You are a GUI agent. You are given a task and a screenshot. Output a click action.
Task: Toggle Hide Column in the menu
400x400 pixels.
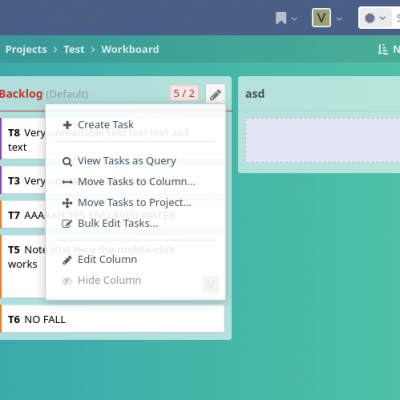[x=135, y=280]
